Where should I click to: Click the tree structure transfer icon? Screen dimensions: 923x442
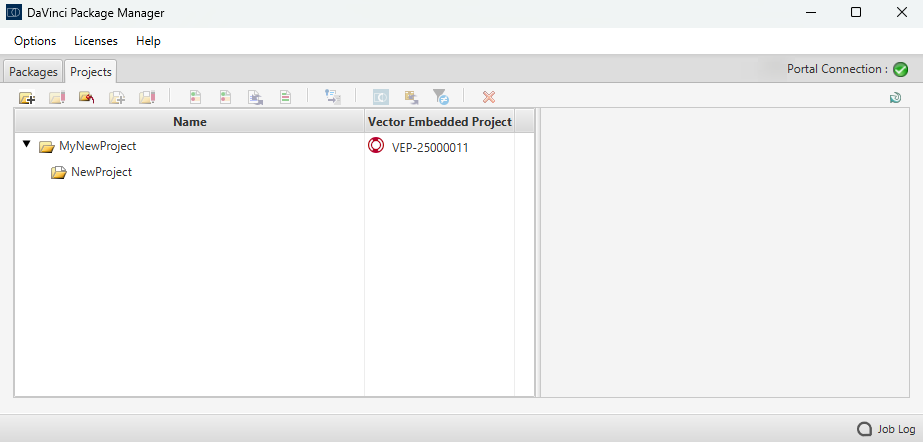click(333, 97)
